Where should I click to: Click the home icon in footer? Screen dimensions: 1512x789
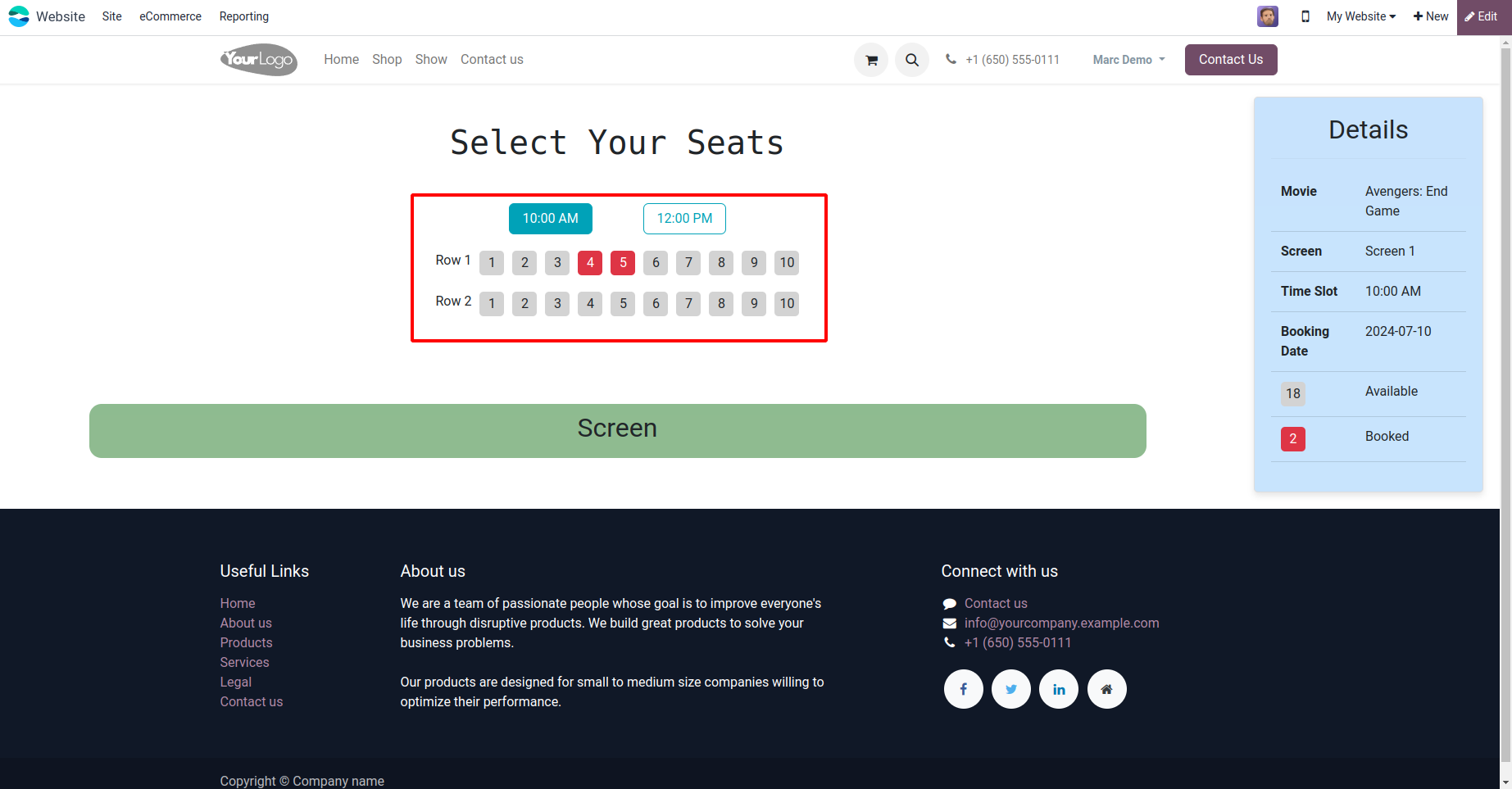[1106, 689]
